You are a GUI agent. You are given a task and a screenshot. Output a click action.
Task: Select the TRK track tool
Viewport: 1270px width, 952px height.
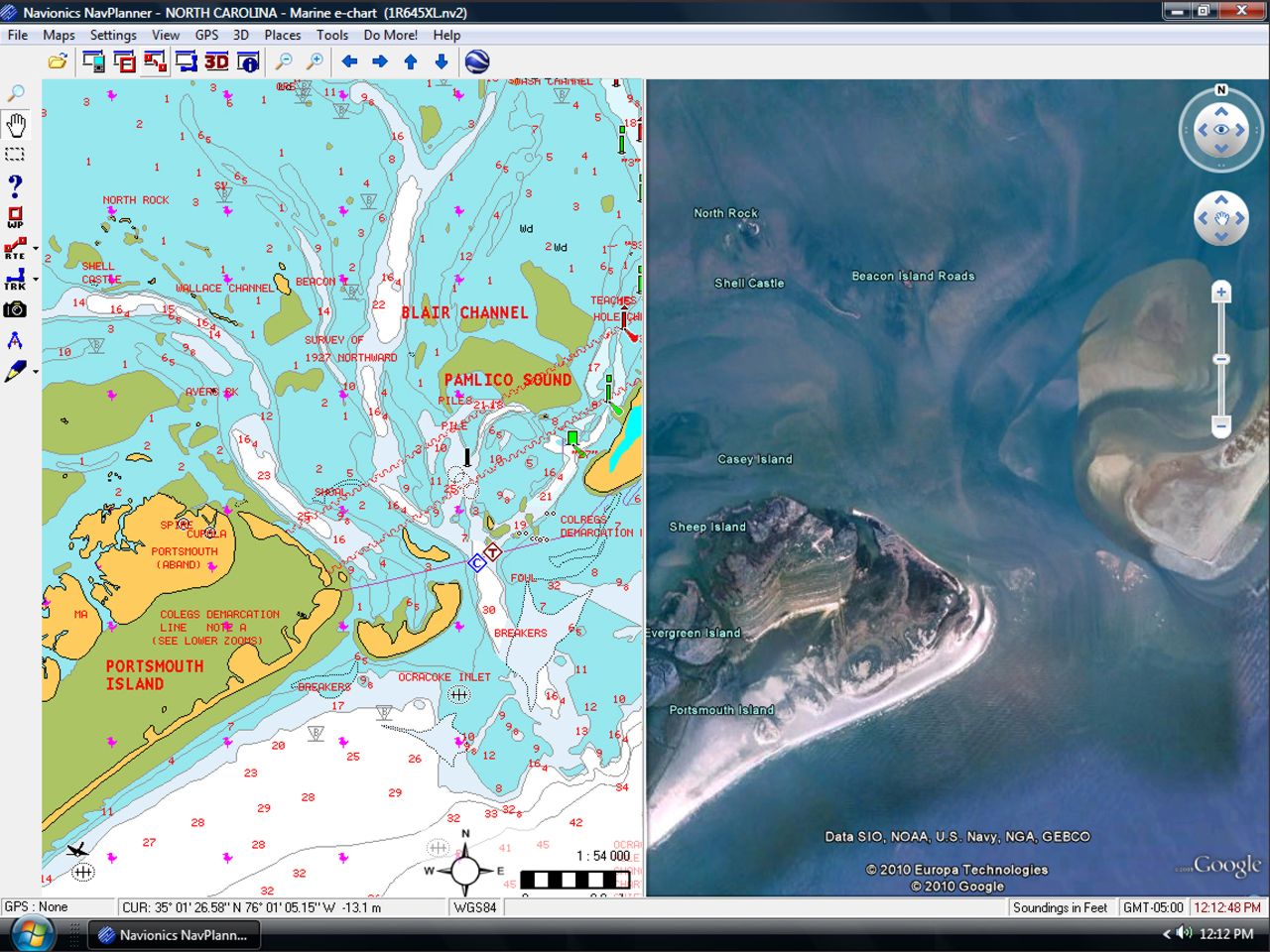(15, 279)
